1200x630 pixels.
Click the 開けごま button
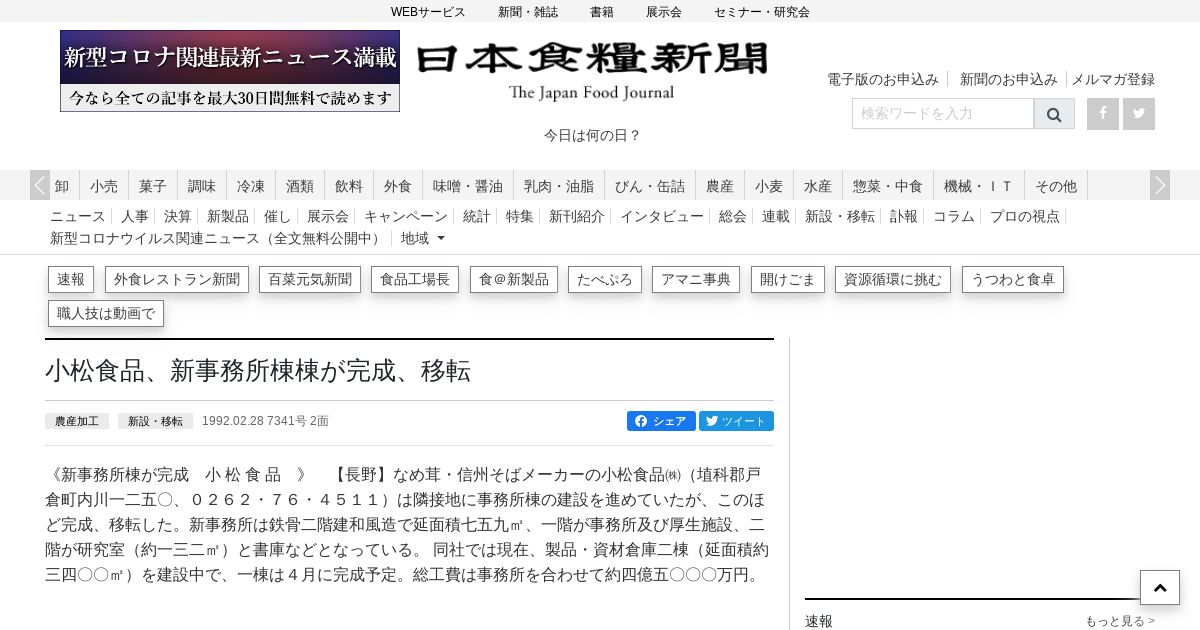coord(788,280)
